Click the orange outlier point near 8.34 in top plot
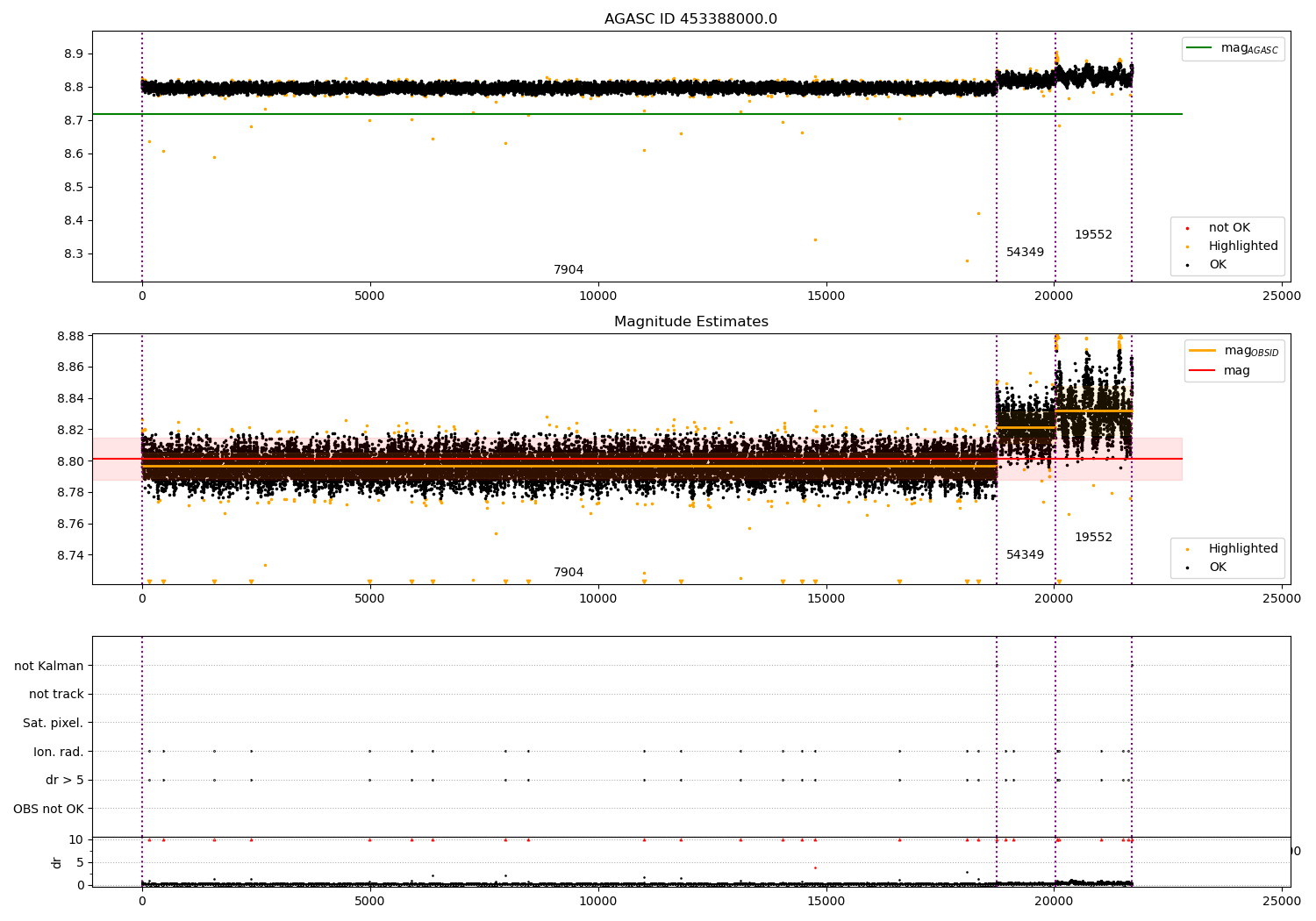 click(x=815, y=239)
